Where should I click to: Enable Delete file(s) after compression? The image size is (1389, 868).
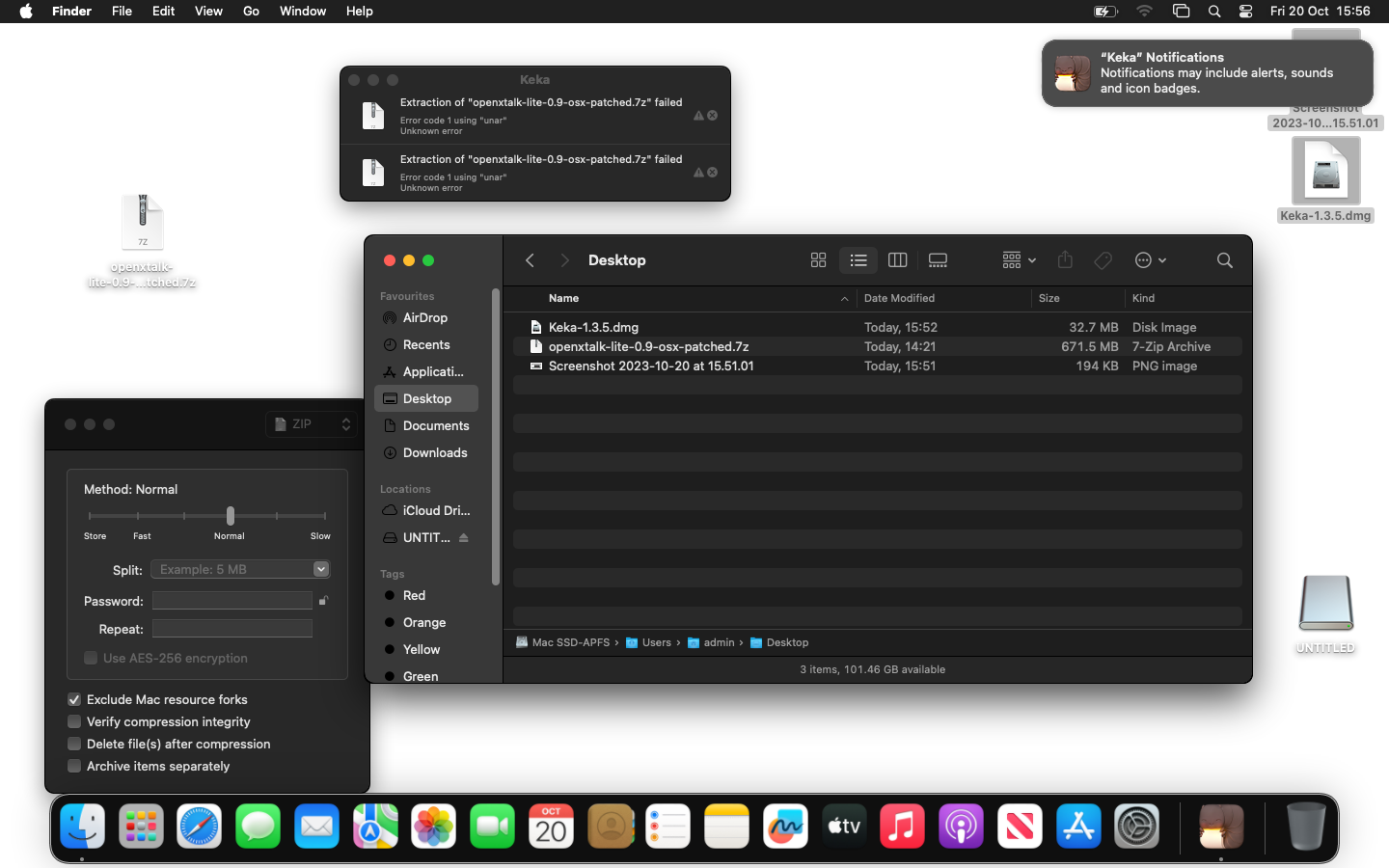point(74,744)
